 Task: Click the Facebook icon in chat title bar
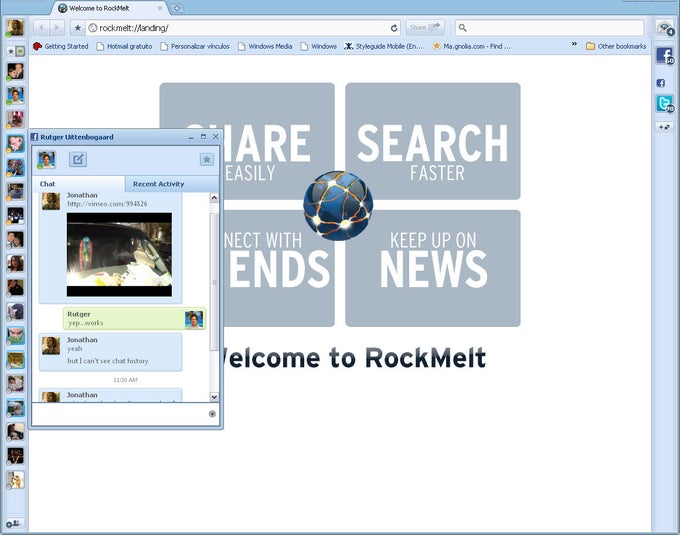click(x=34, y=137)
